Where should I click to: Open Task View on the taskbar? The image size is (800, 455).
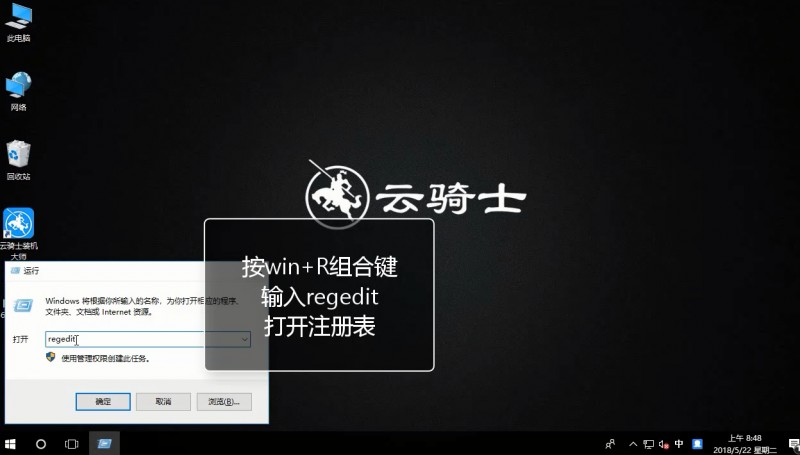pos(71,444)
